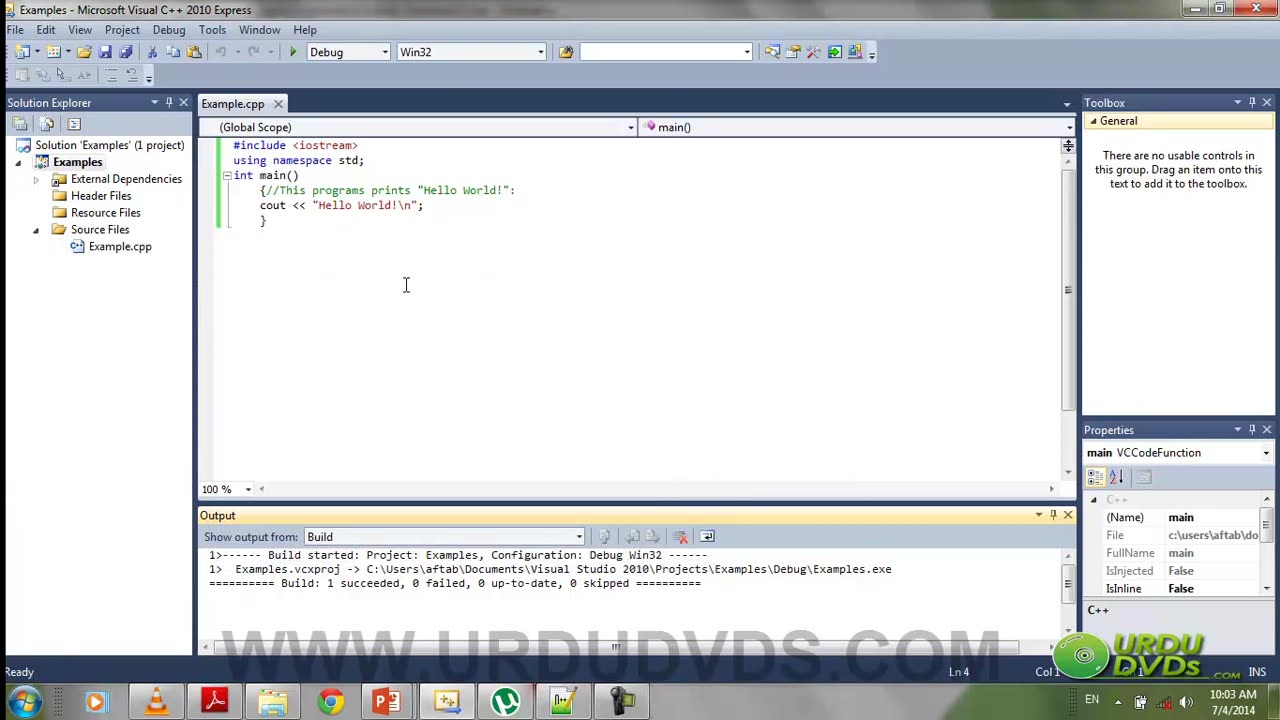Close the Output panel
The image size is (1280, 720).
(x=1067, y=515)
